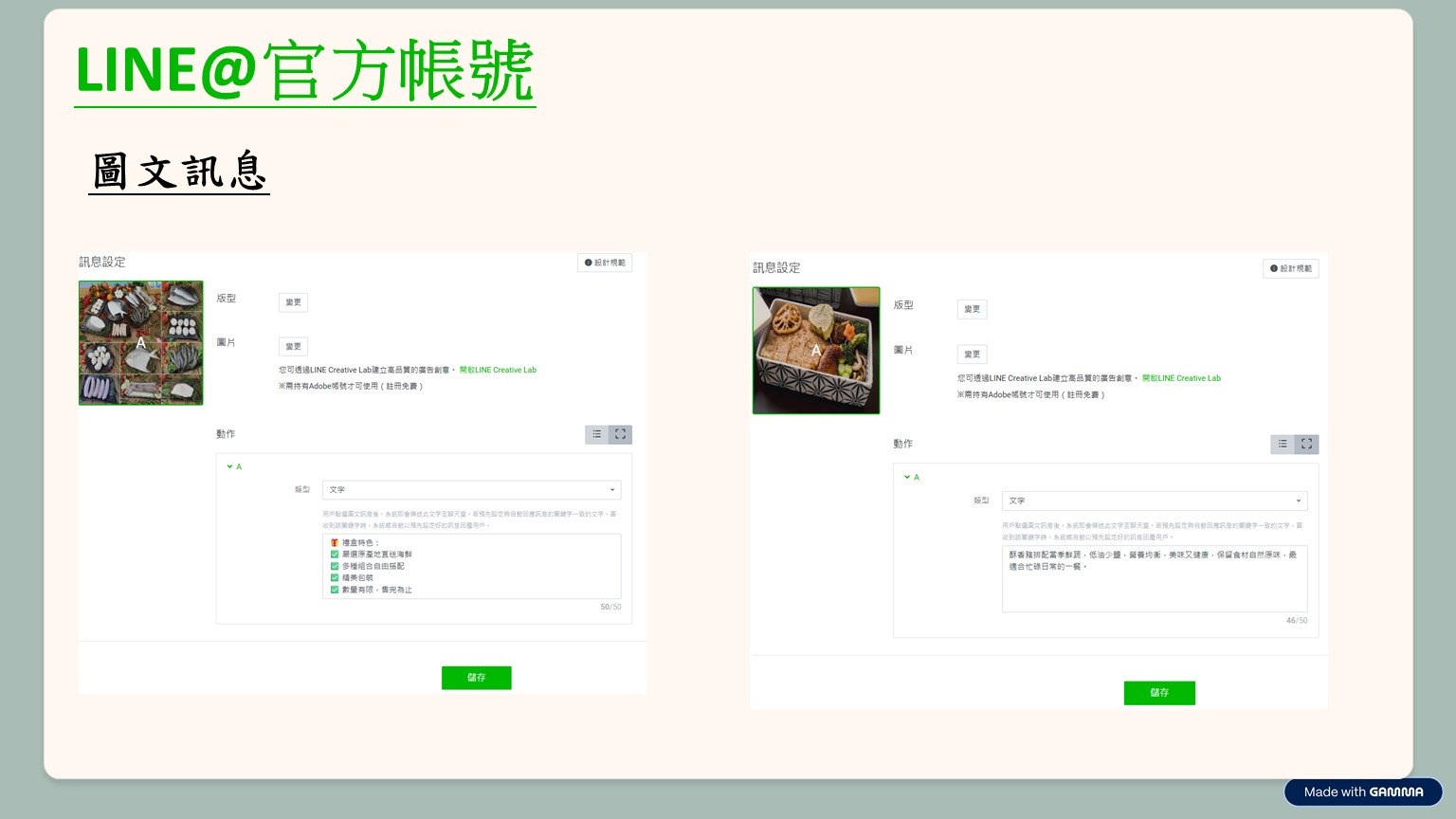Screen dimensions: 1456x819
Task: Select the bento box image thumbnail
Action: pyautogui.click(x=816, y=351)
